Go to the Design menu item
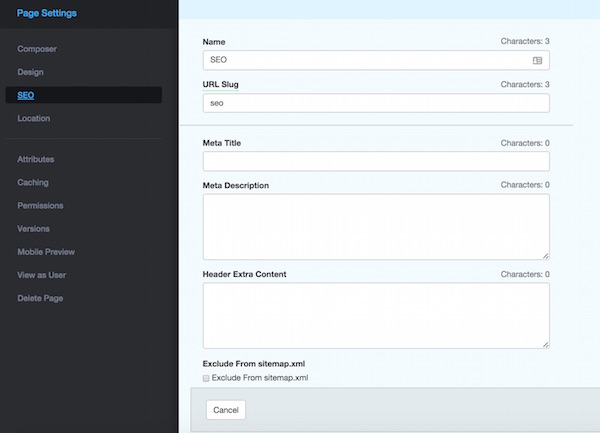Screen dimensions: 600x433 [x=31, y=72]
